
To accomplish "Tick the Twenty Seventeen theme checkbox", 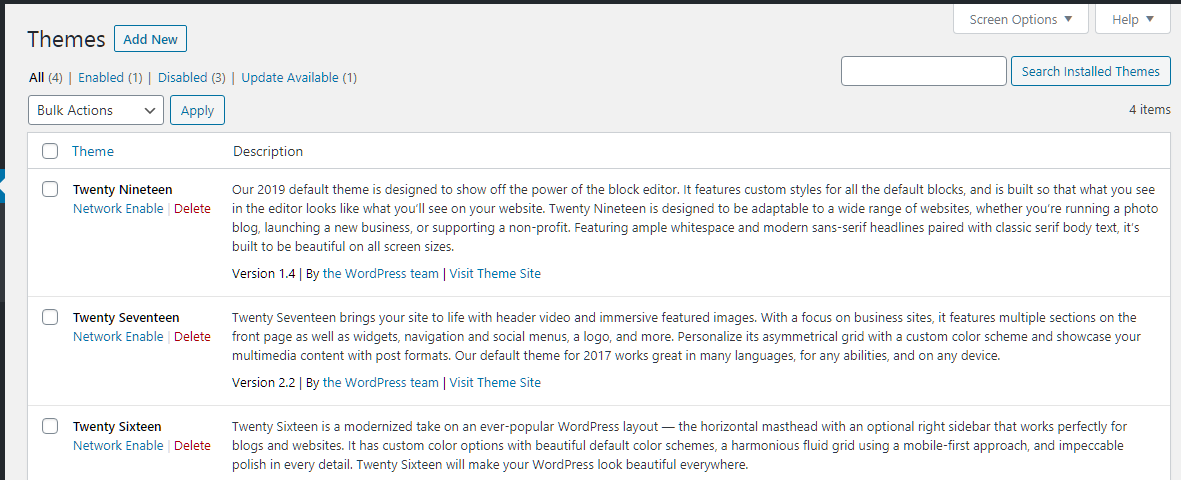I will tap(50, 317).
